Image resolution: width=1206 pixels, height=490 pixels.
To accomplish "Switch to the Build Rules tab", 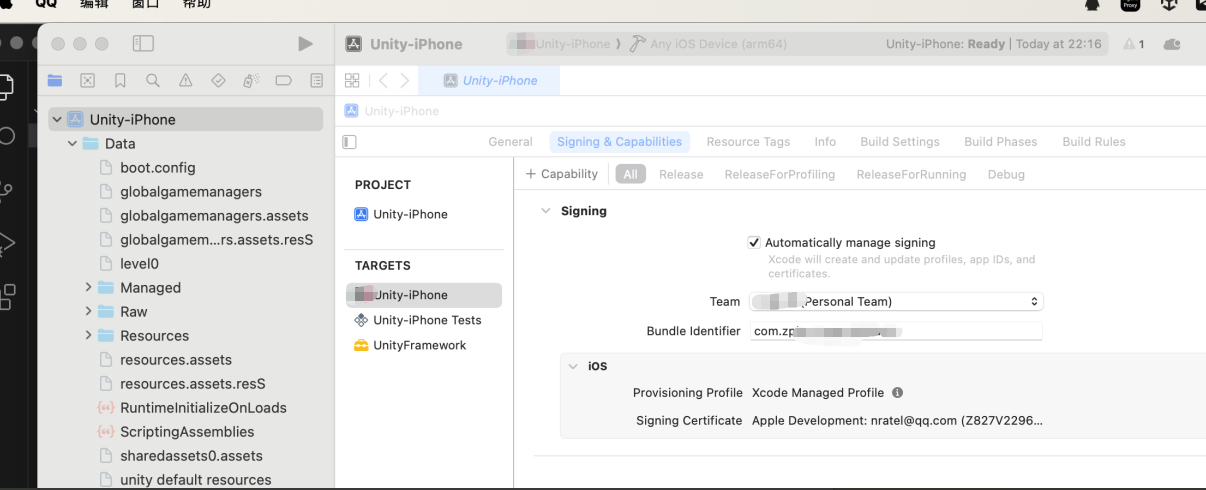I will point(1094,142).
